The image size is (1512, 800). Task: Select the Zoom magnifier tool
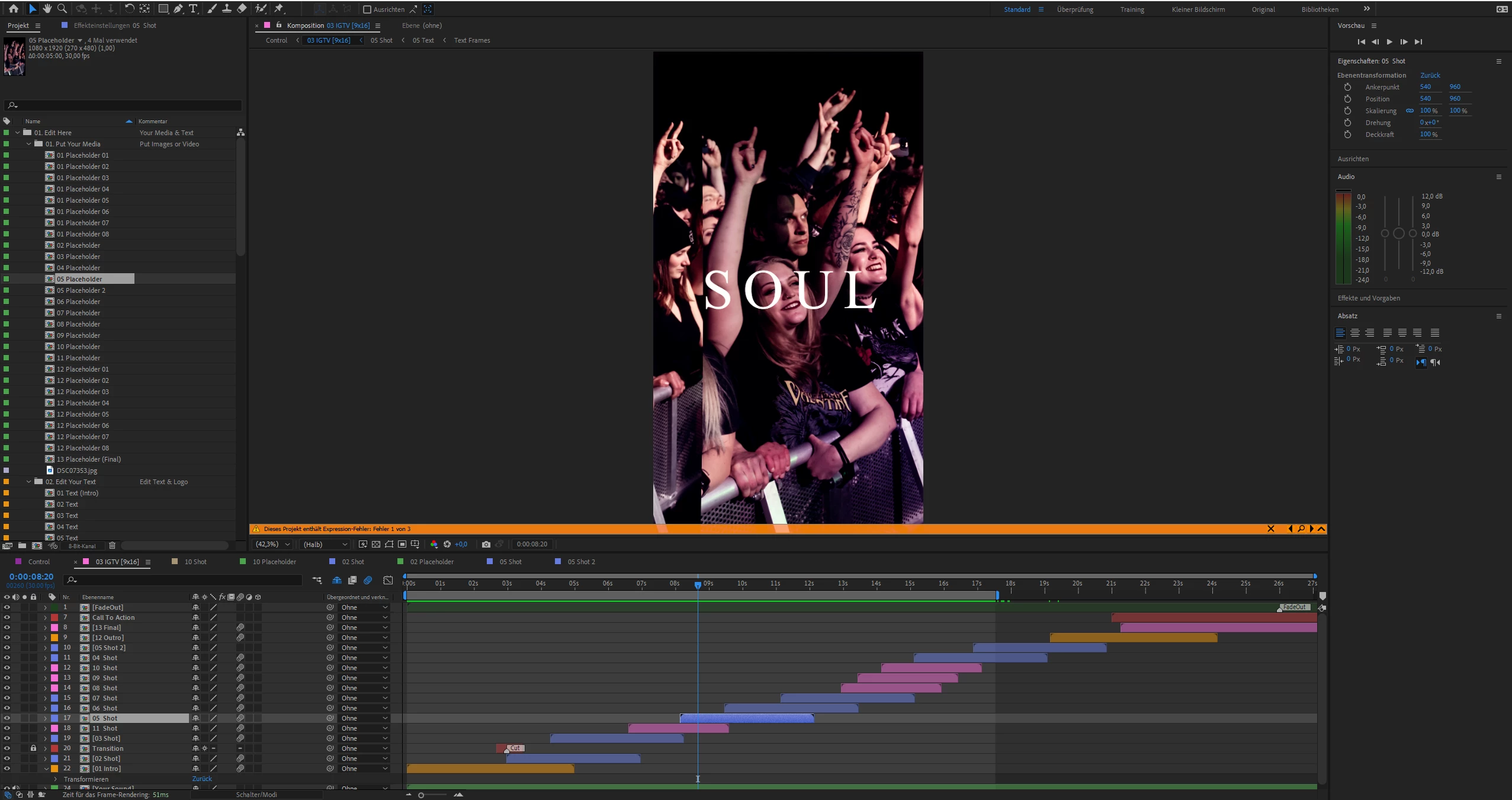point(62,9)
